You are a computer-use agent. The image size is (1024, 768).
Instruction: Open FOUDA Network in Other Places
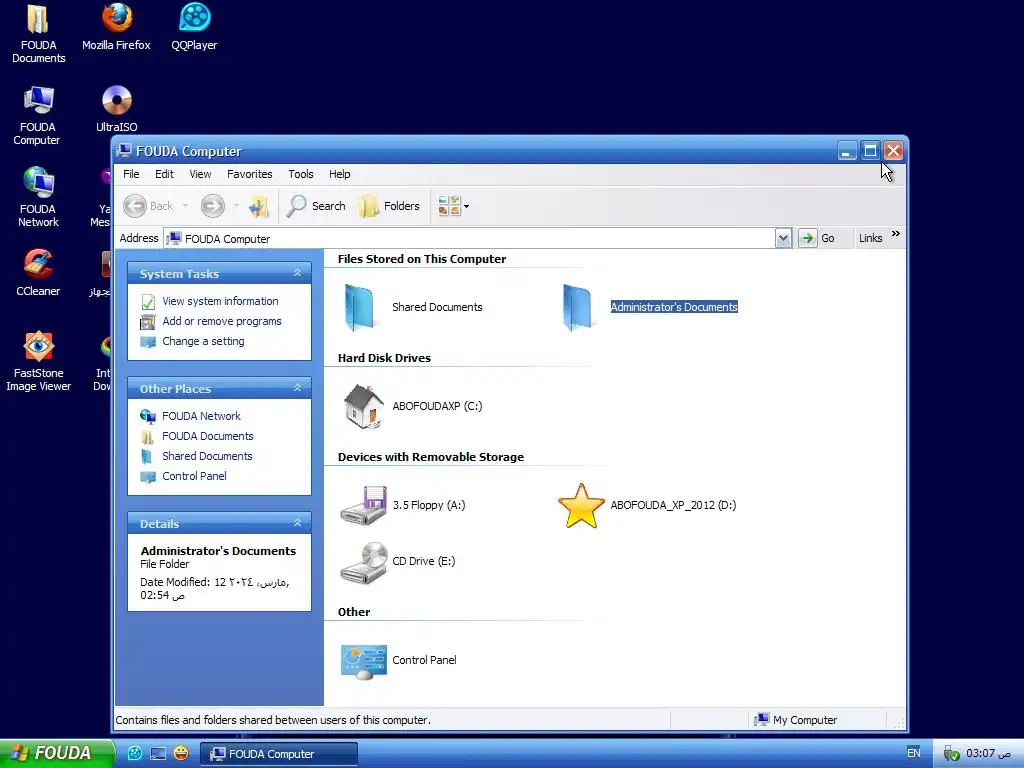coord(201,416)
